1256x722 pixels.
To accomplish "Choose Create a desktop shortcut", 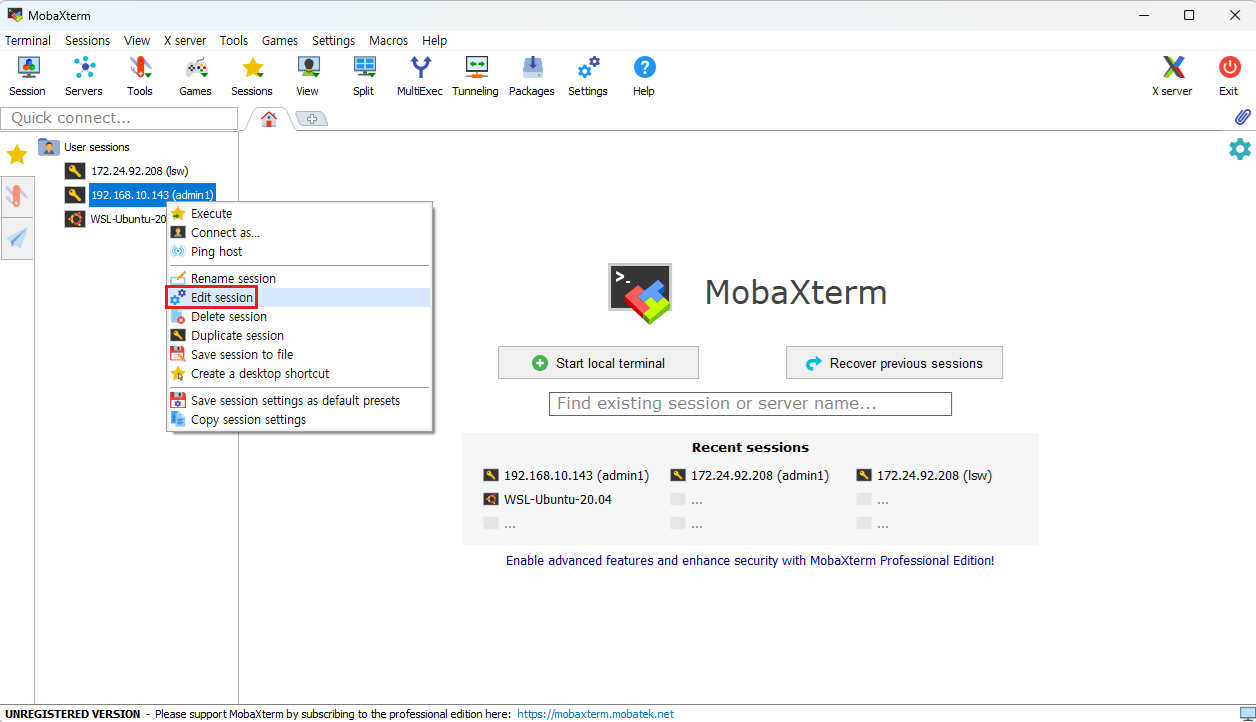I will click(x=299, y=374).
